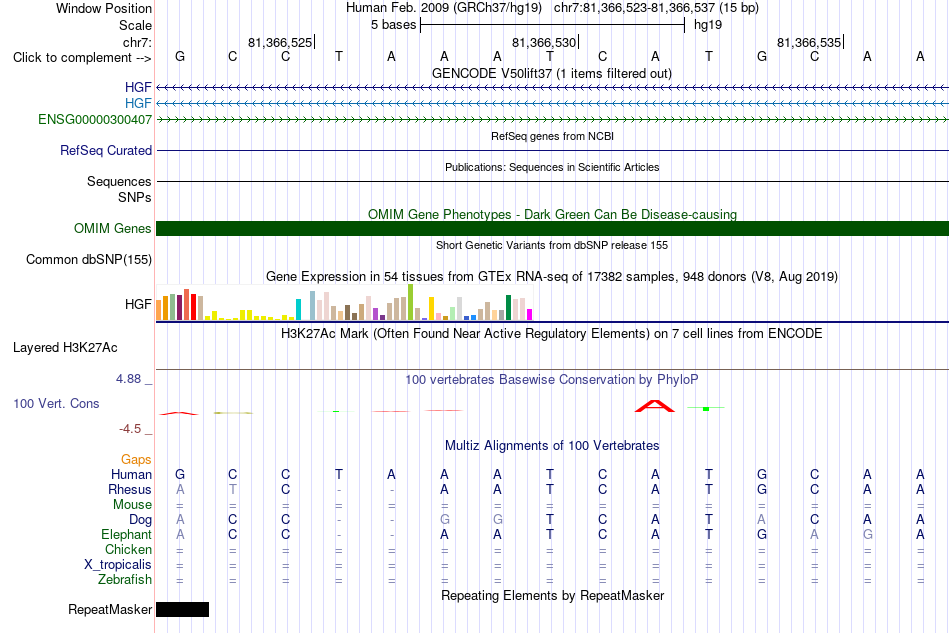
Task: Open 'Short Genetic Variants from dbSNP' title
Action: [552, 245]
